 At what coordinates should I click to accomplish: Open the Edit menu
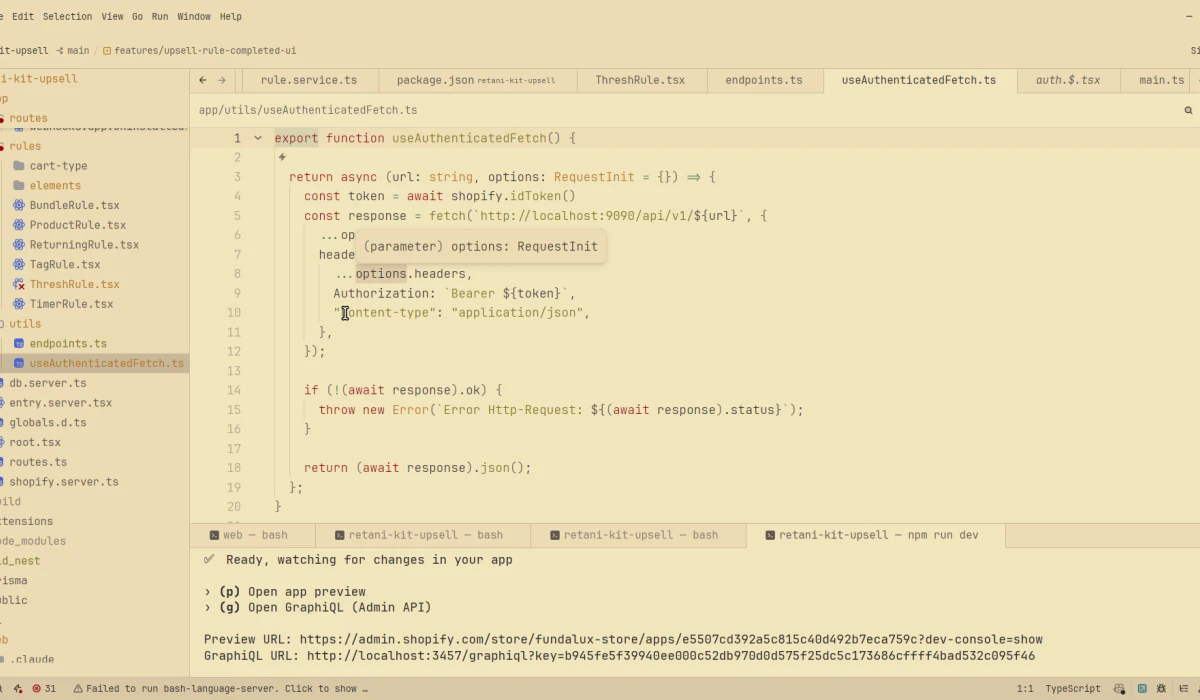[22, 17]
